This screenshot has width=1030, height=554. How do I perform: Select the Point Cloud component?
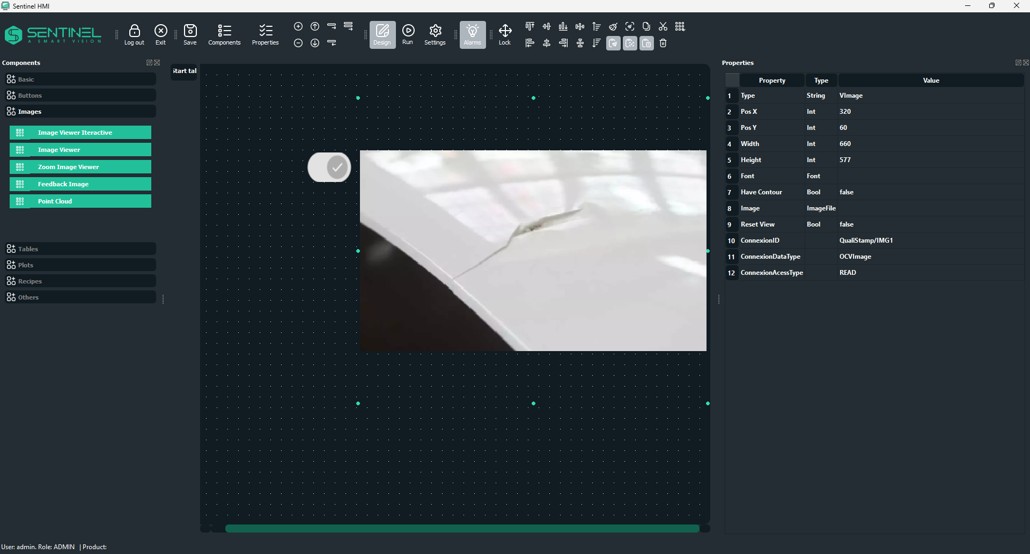80,201
